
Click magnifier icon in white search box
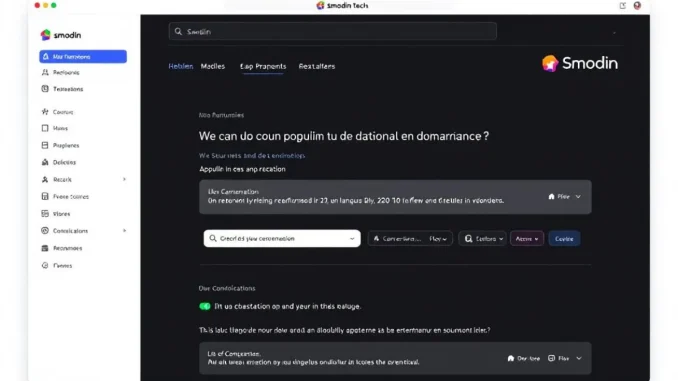point(213,238)
